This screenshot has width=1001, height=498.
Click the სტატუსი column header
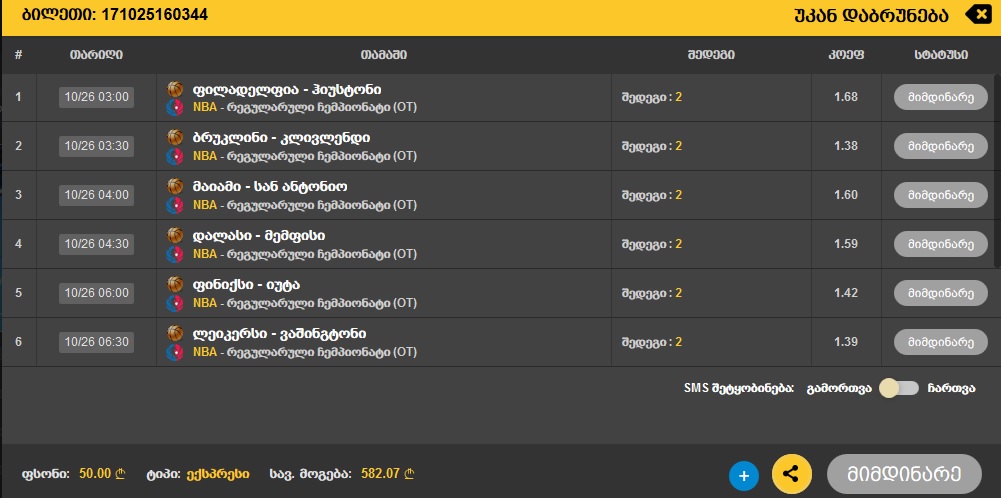pos(940,55)
